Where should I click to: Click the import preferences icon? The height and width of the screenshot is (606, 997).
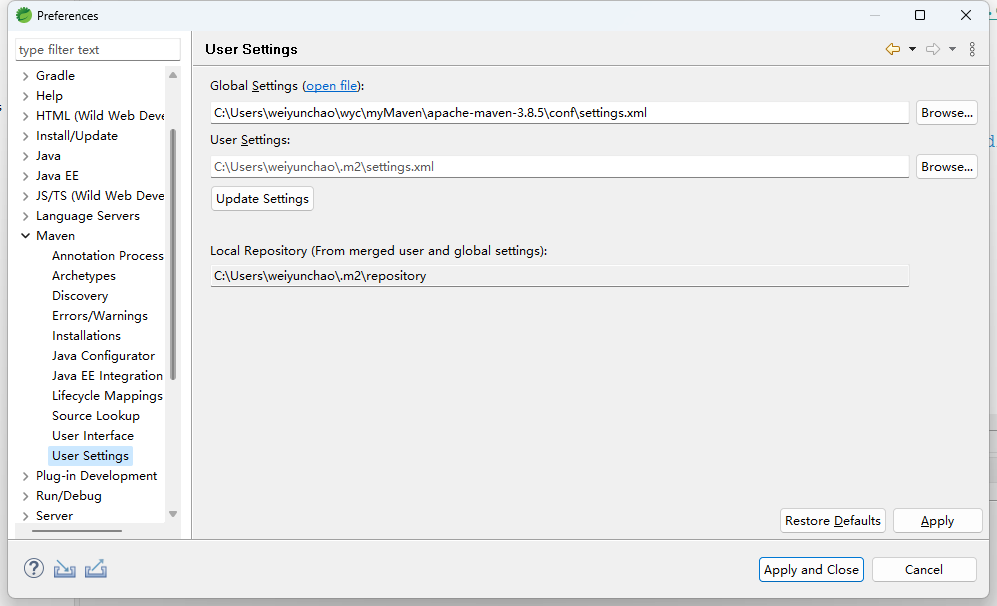65,569
